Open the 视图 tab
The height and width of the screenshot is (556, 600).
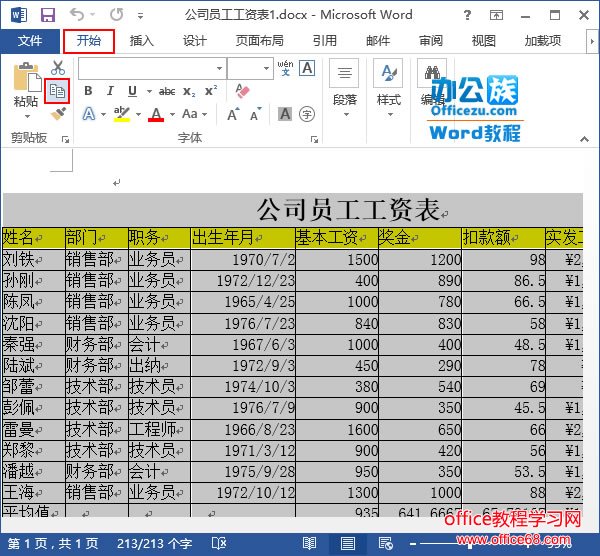click(x=484, y=41)
